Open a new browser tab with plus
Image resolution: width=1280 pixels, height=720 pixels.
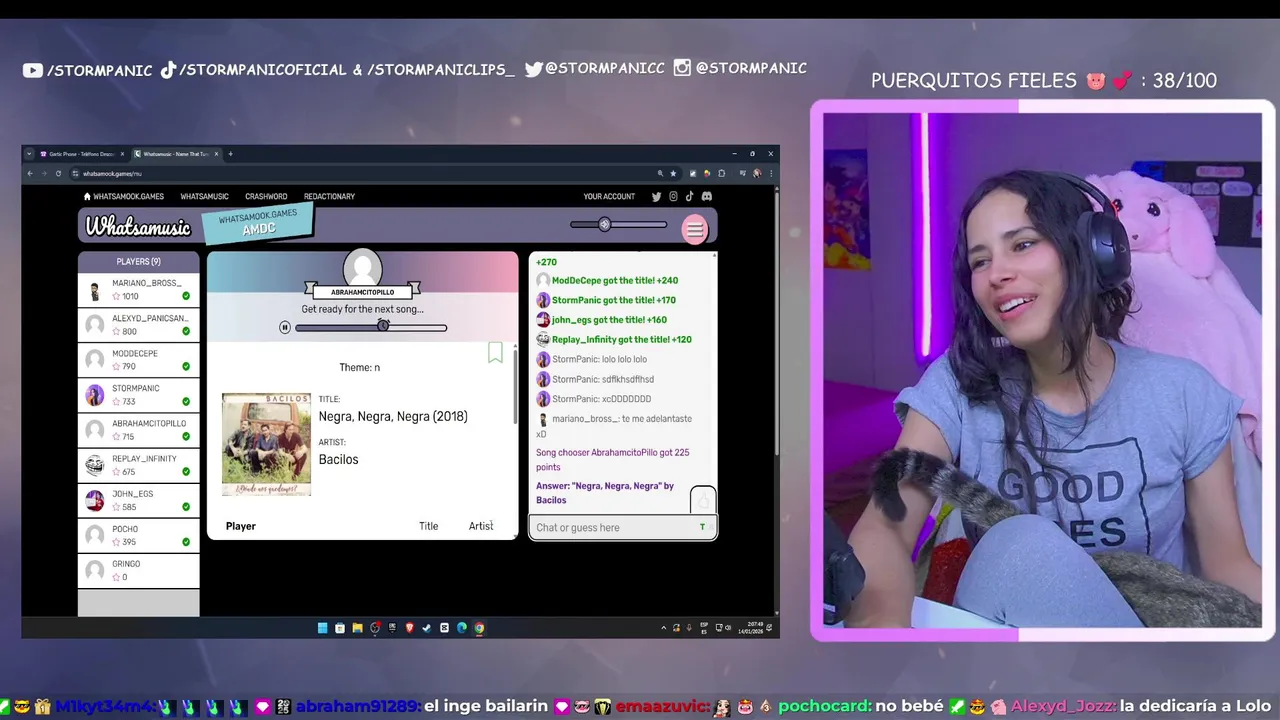point(230,154)
